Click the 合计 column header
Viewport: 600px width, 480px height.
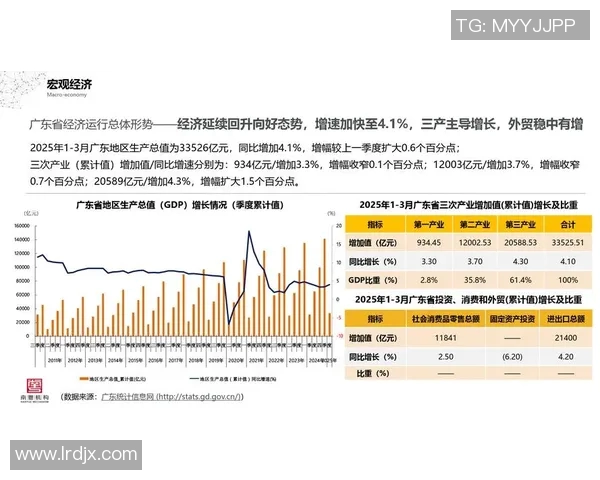coord(568,225)
